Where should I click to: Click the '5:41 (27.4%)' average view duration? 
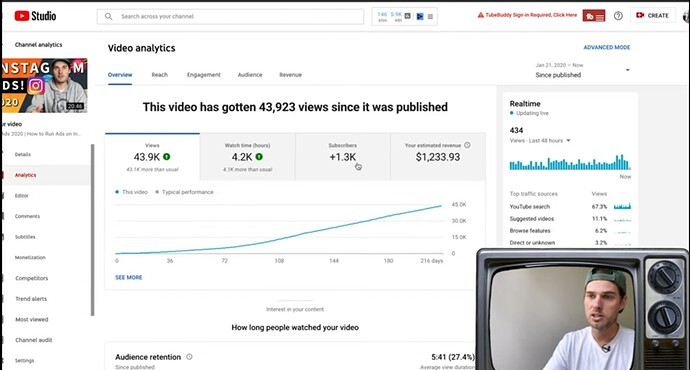click(x=453, y=357)
